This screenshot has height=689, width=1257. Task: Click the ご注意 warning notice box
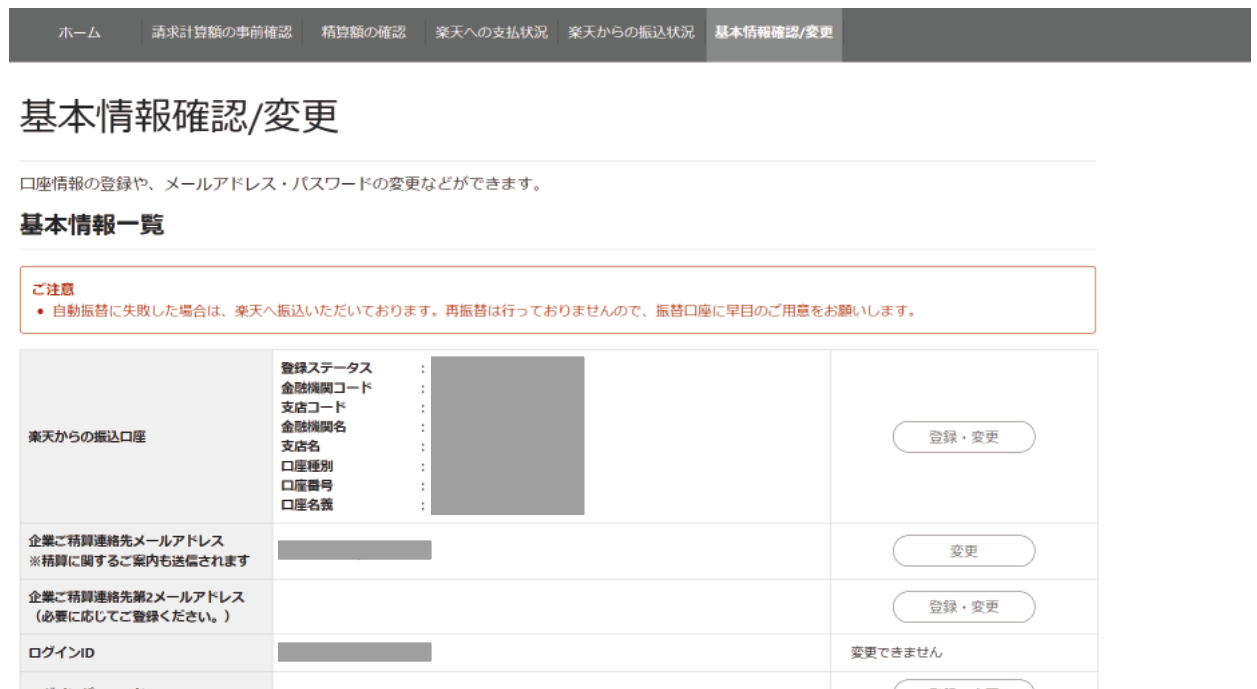[560, 297]
